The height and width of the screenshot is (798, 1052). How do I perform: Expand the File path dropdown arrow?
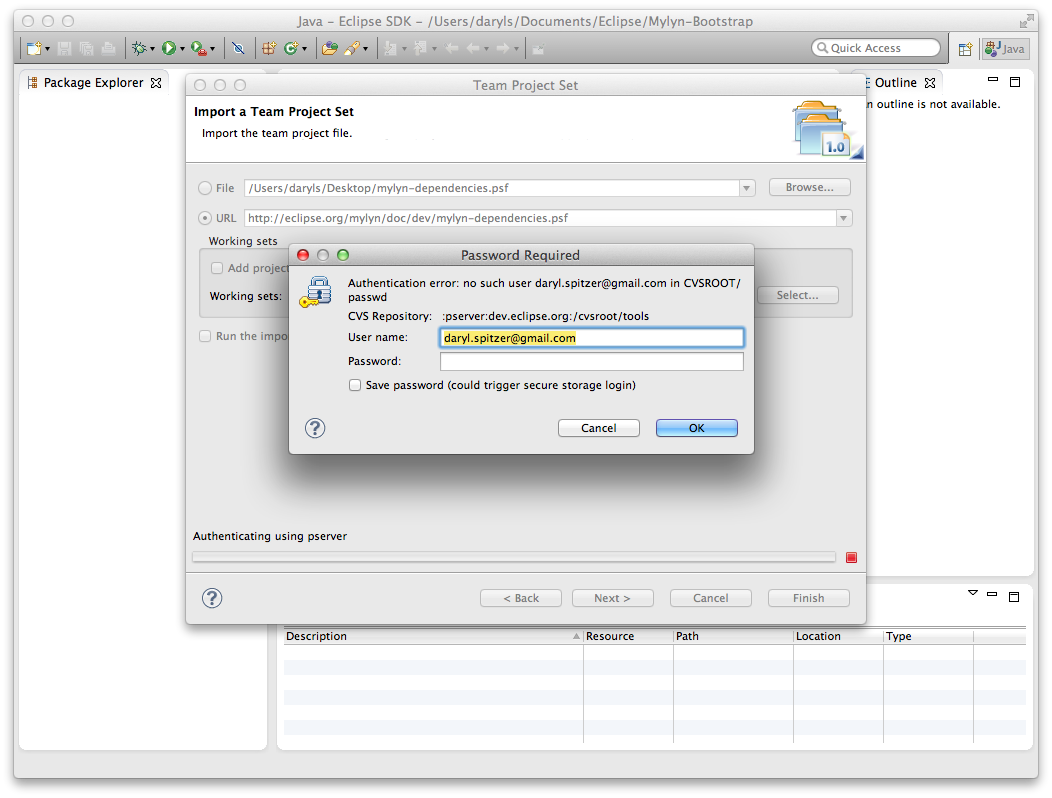(x=746, y=189)
